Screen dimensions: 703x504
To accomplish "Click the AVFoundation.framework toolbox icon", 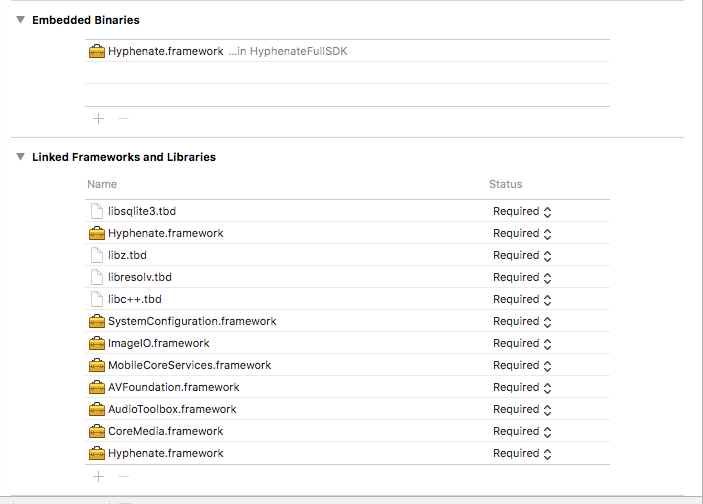I will pos(97,387).
